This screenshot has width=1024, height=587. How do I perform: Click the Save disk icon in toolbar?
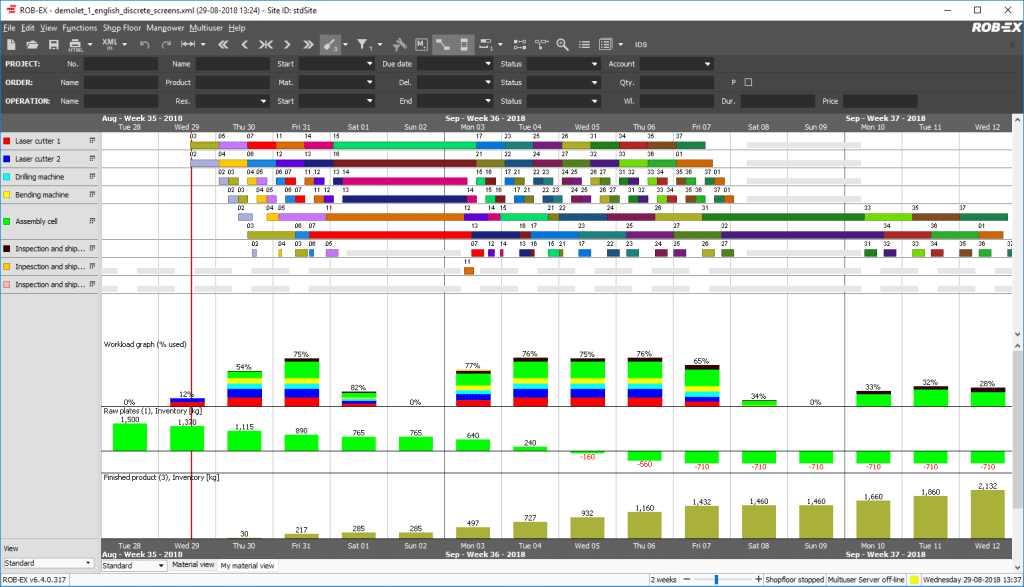[53, 45]
